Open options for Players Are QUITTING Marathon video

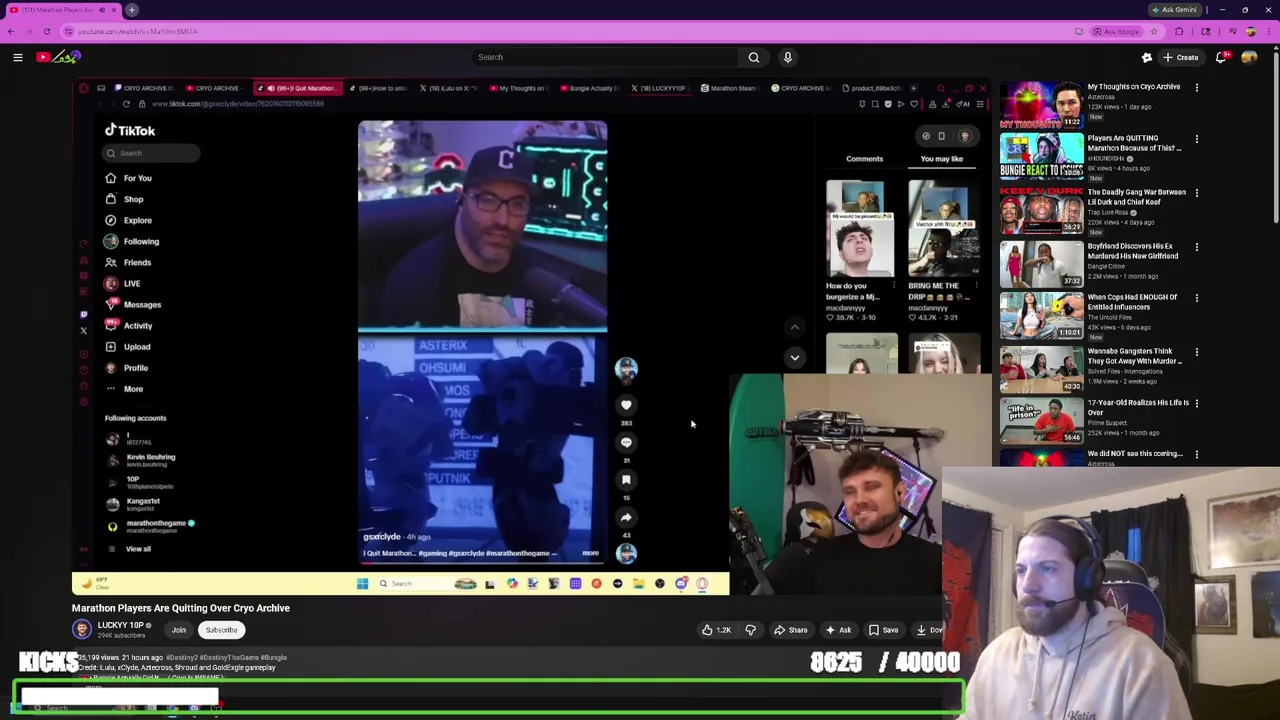[x=1196, y=139]
